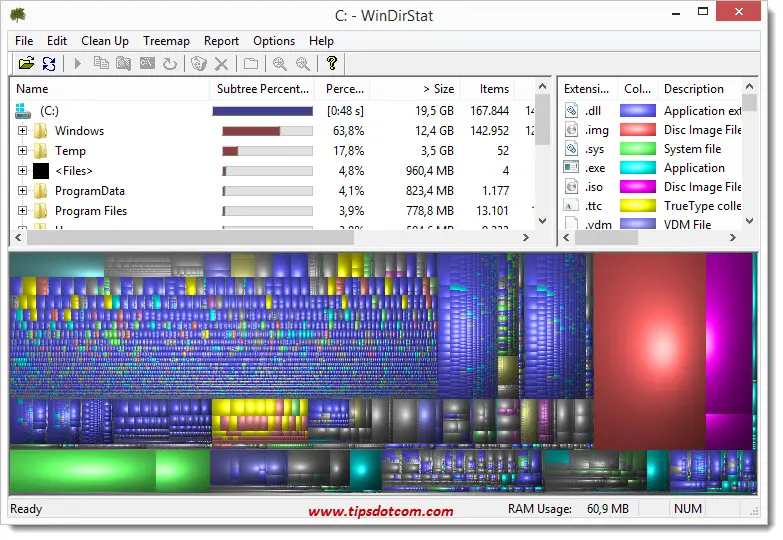Click the directory list scroll down arrow
The image size is (783, 540).
543,220
